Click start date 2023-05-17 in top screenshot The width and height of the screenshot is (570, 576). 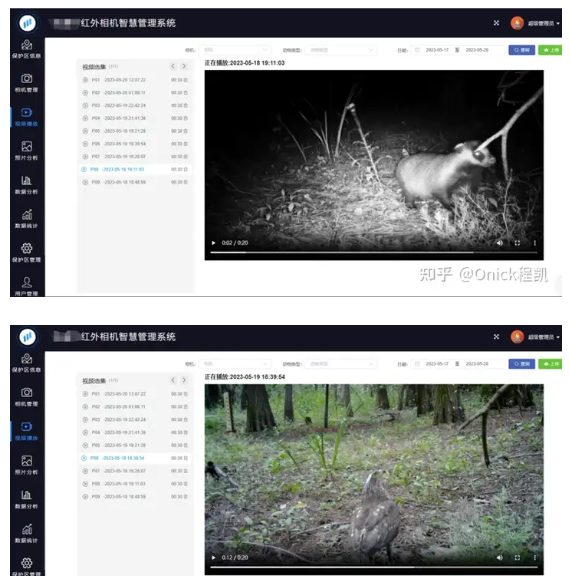(437, 50)
